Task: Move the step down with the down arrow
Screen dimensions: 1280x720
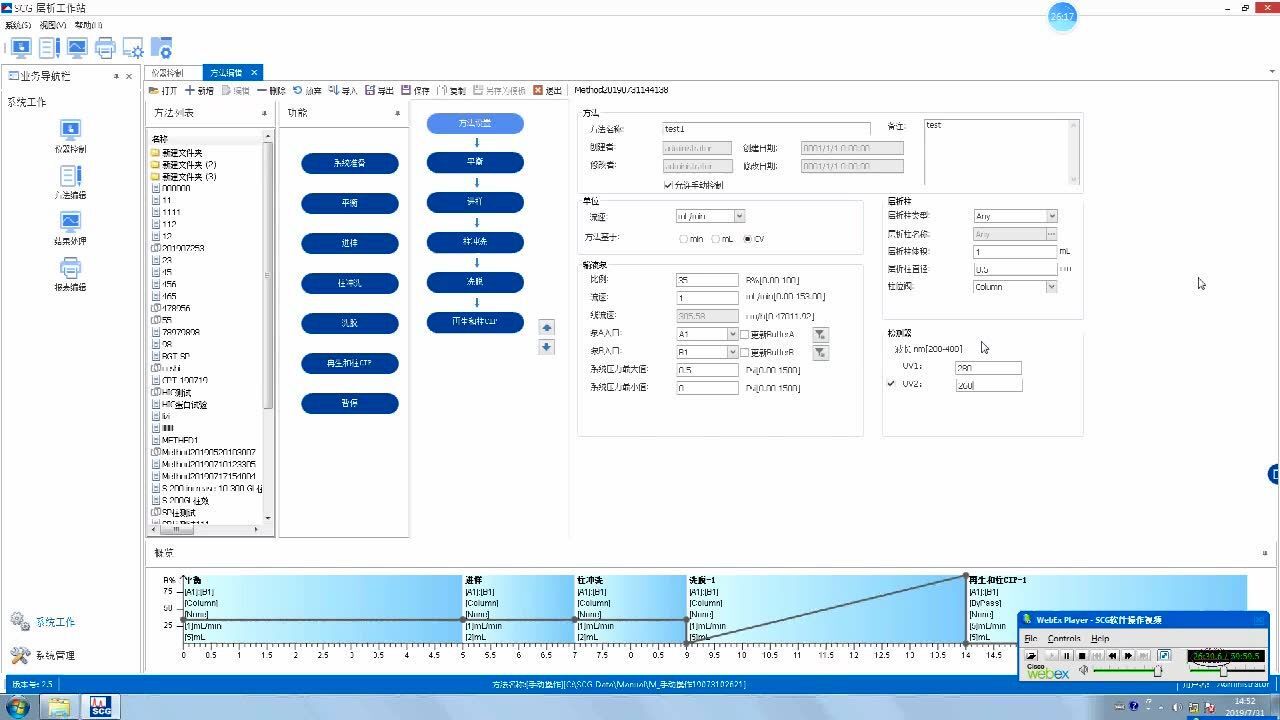Action: [x=546, y=347]
